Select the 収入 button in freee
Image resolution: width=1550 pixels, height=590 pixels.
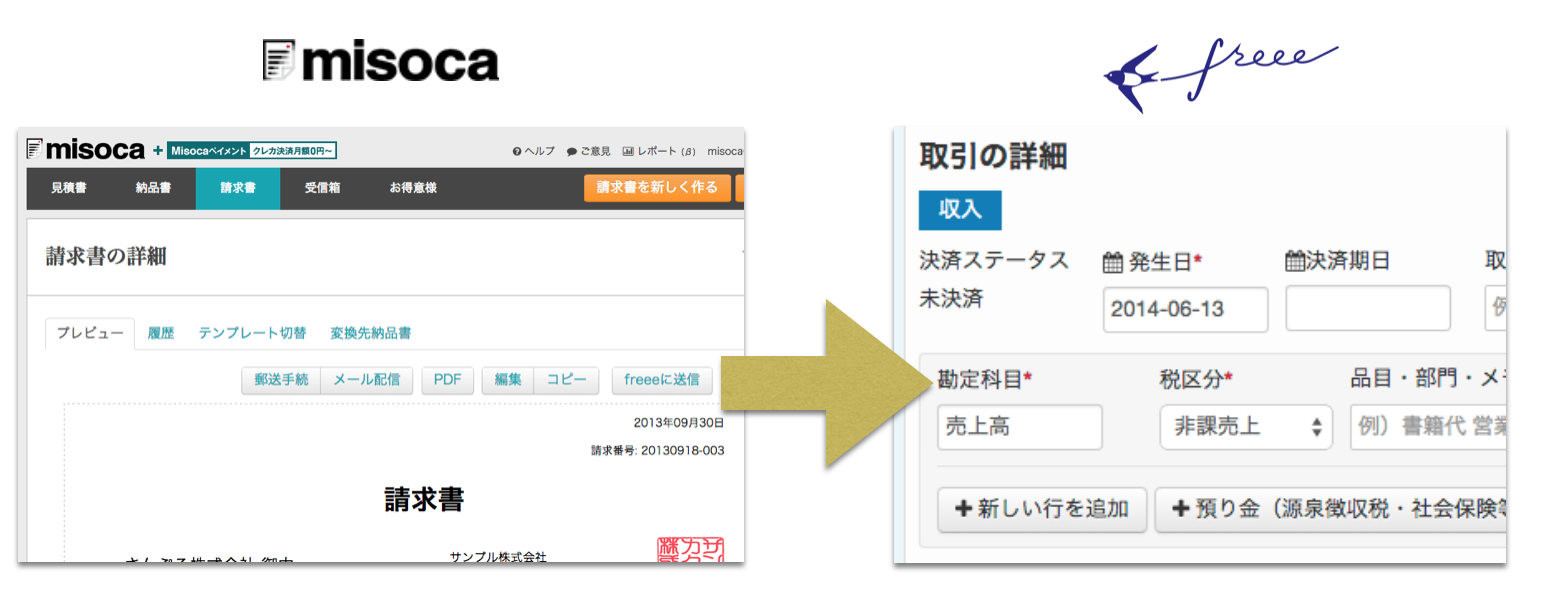click(x=960, y=210)
